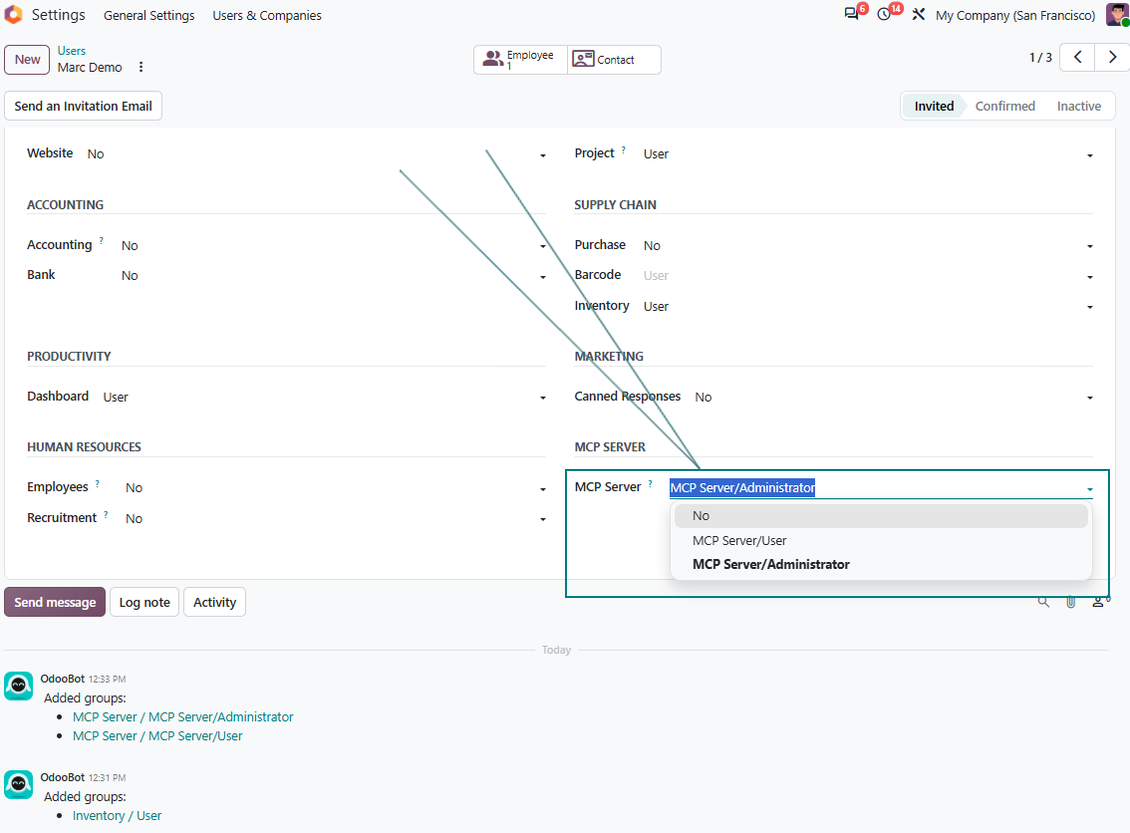Search messages with the magnifier icon
This screenshot has width=1130, height=833.
(1043, 602)
